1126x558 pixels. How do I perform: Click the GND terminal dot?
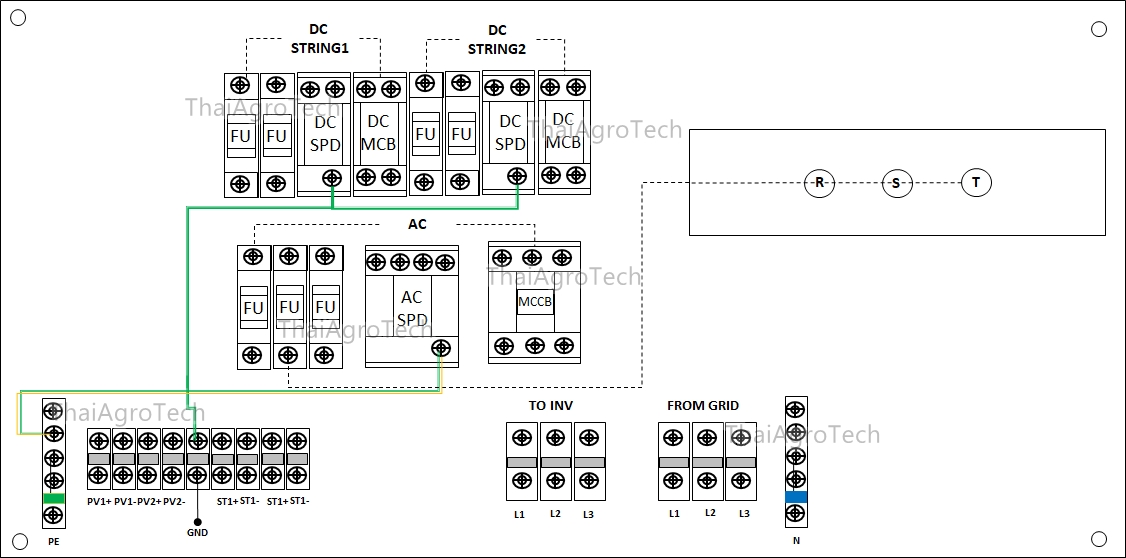coord(197,522)
